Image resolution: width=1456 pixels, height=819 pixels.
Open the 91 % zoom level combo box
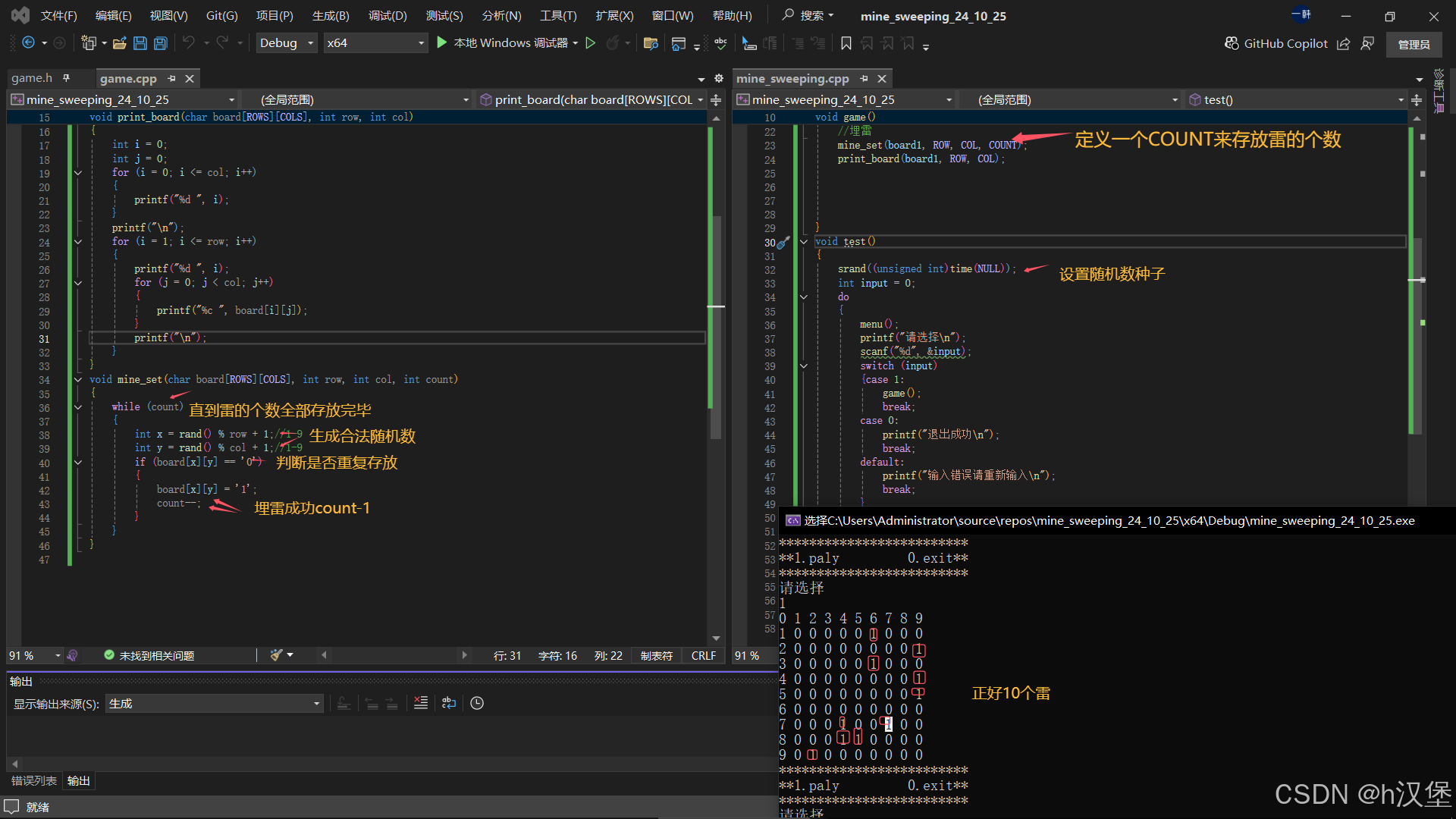pos(58,655)
